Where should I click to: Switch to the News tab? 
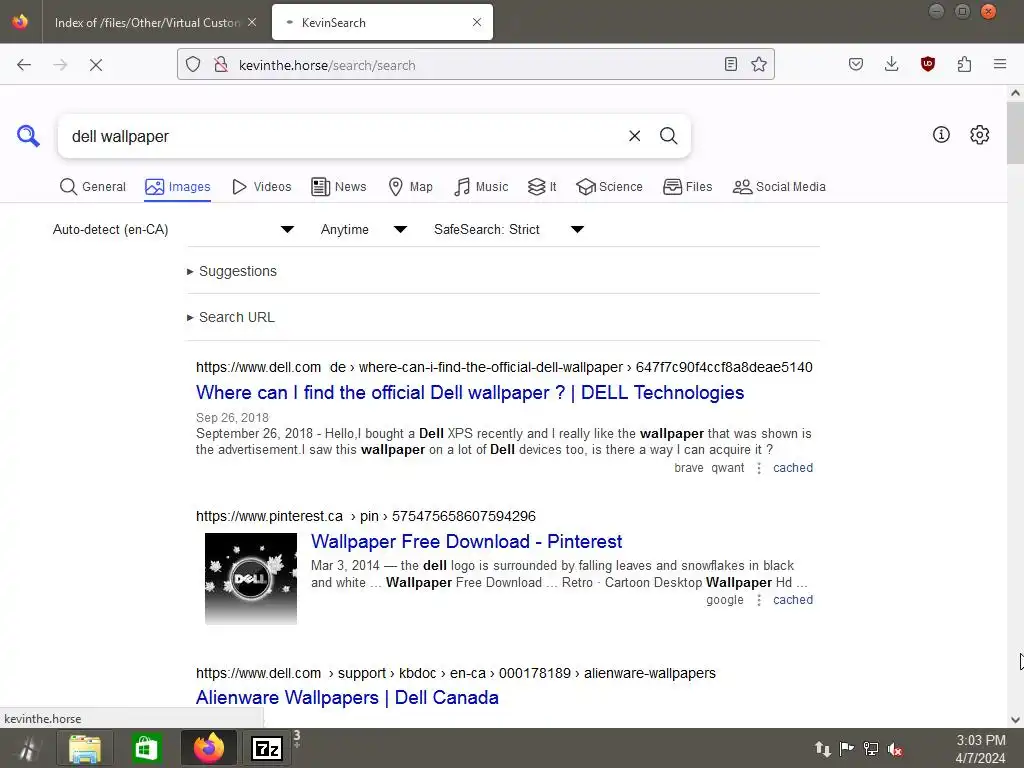pyautogui.click(x=339, y=187)
